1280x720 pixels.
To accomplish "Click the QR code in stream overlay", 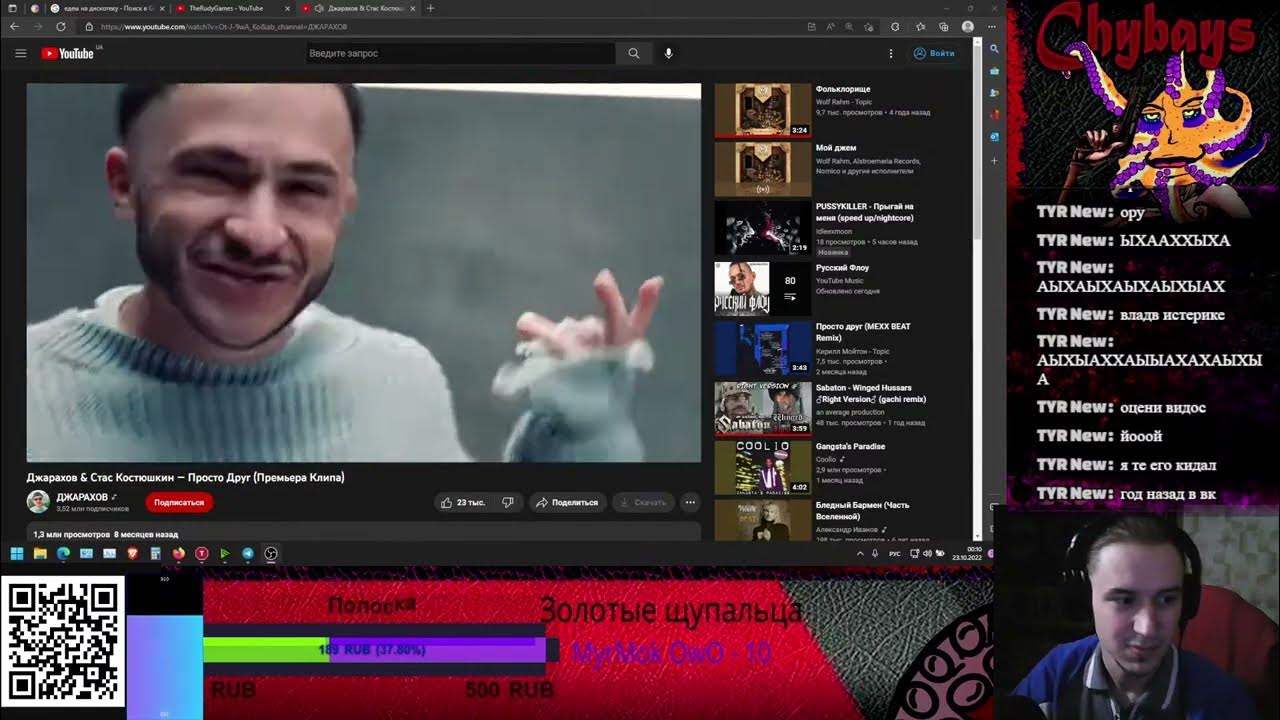I will click(62, 642).
